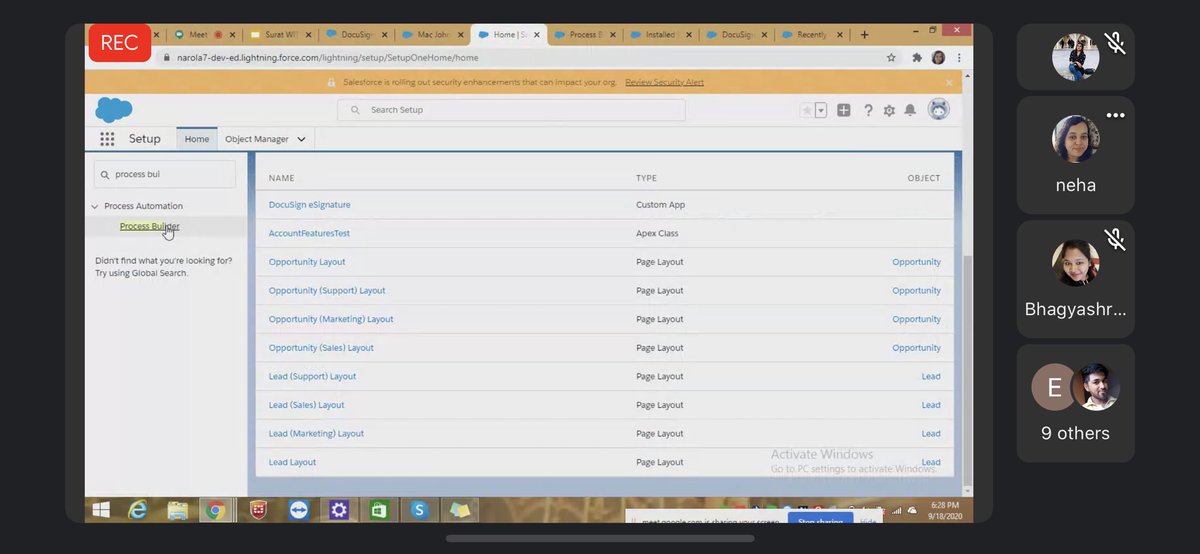The width and height of the screenshot is (1200, 554).
Task: Open the Lead (Support) Layout link
Action: tap(312, 377)
